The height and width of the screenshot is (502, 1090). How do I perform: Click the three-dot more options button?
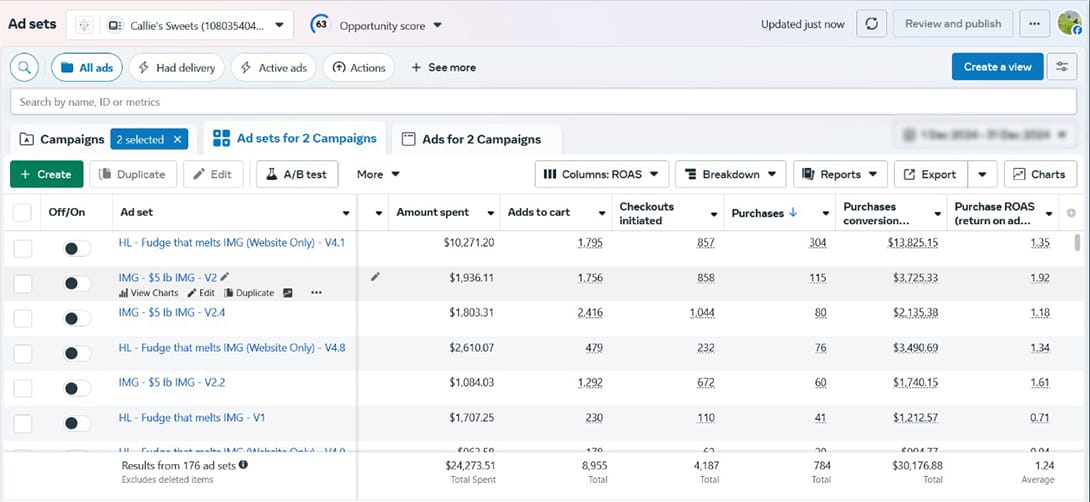point(1034,24)
